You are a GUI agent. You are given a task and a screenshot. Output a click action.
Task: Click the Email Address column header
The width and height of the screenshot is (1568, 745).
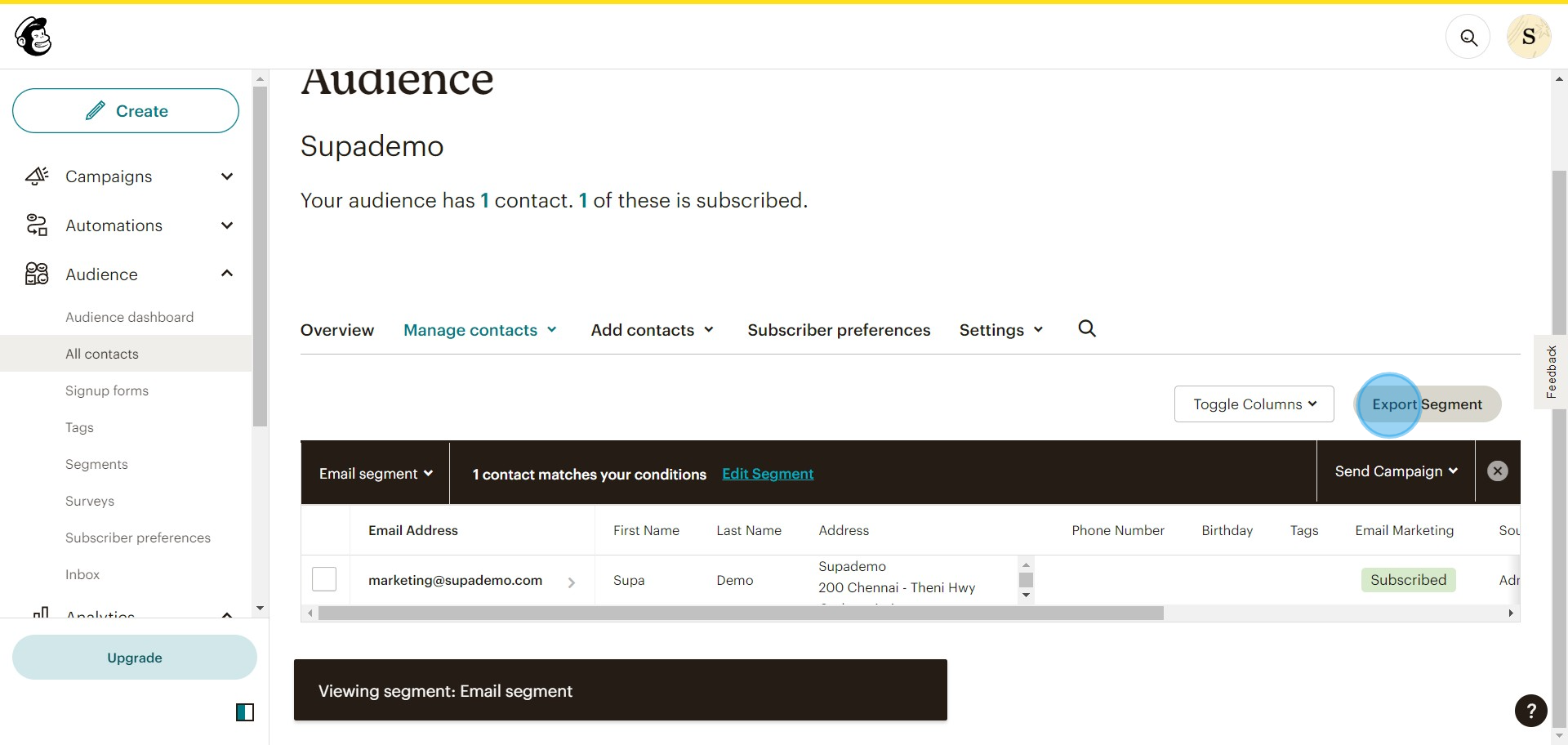413,530
